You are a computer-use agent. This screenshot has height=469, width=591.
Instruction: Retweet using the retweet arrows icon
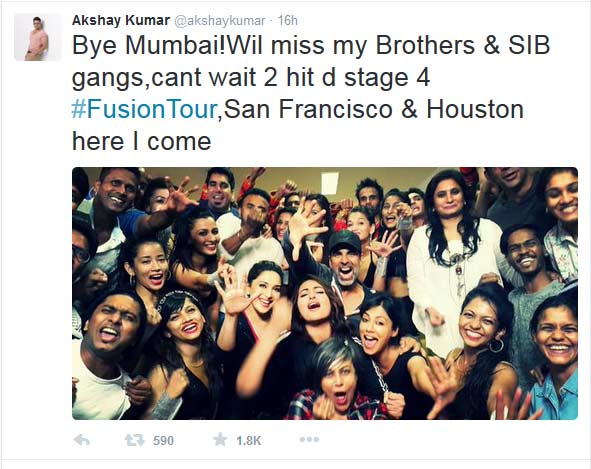click(135, 440)
